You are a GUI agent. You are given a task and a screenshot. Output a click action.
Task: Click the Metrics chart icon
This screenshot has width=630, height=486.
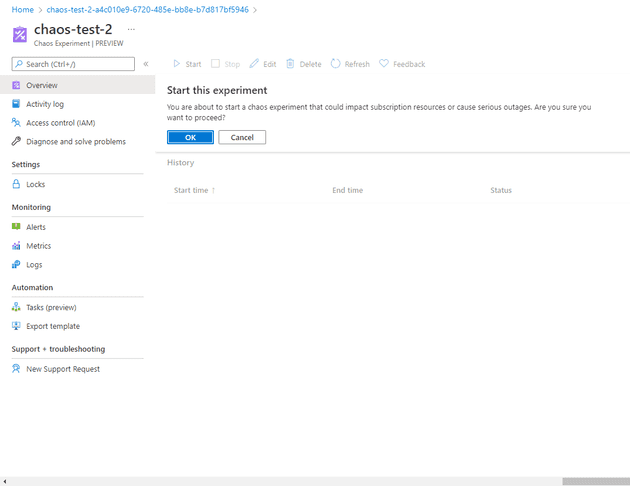[x=16, y=245]
